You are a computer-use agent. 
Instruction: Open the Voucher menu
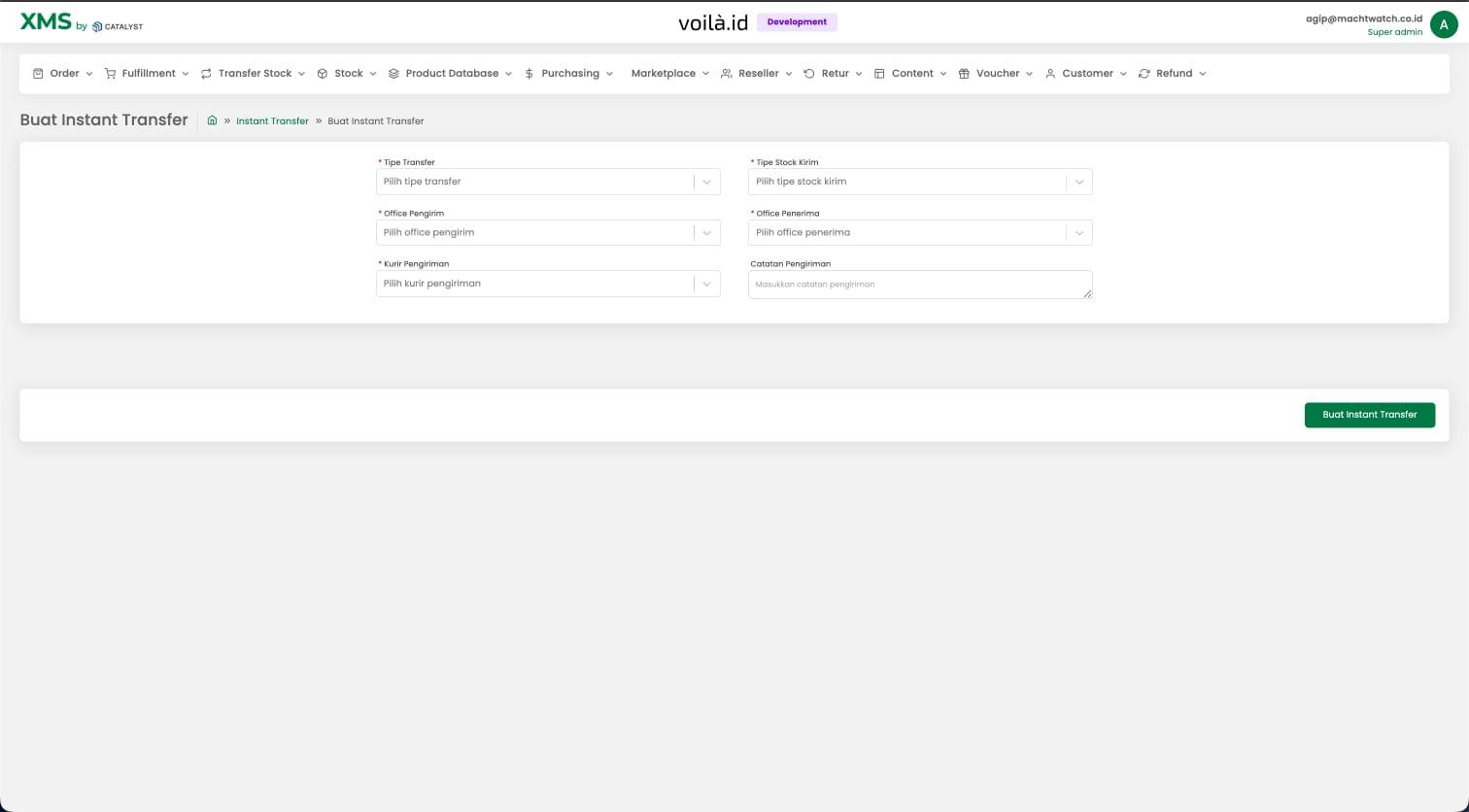[996, 74]
